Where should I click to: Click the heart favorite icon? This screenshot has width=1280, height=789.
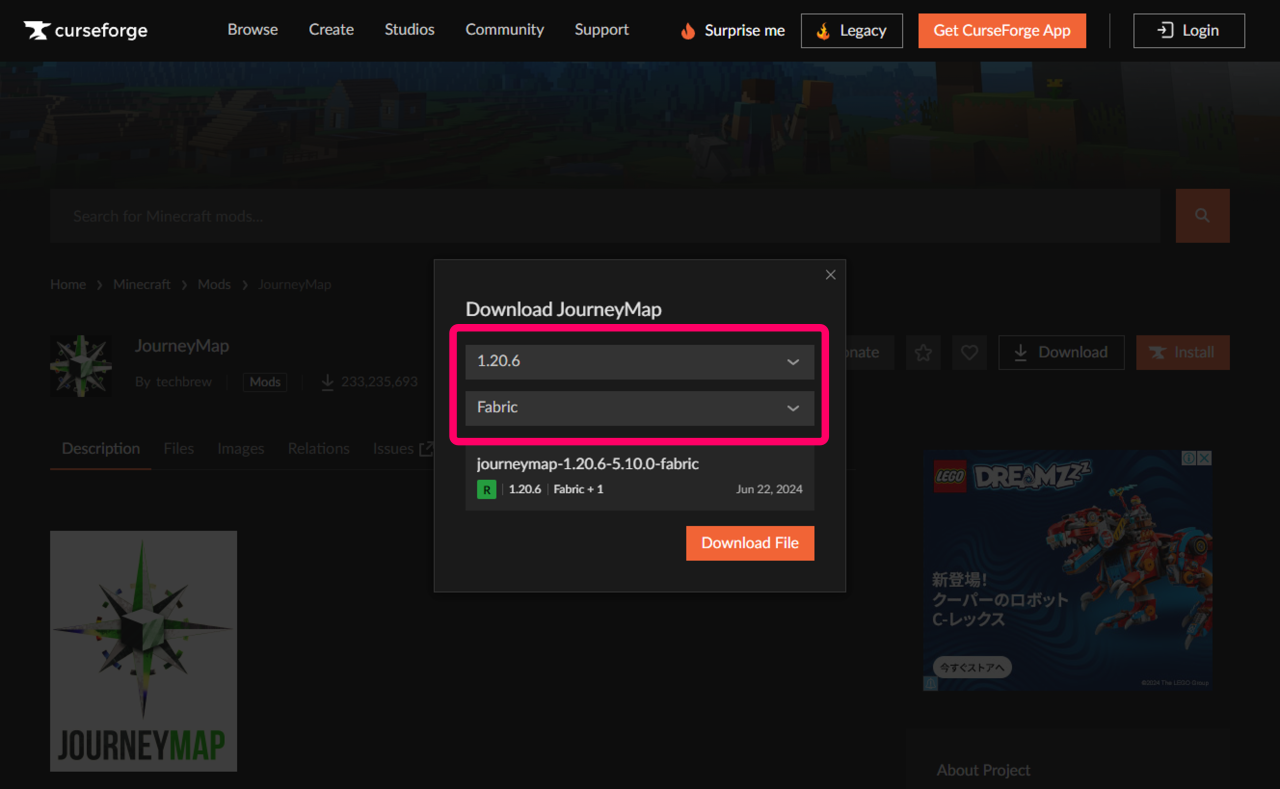click(969, 352)
